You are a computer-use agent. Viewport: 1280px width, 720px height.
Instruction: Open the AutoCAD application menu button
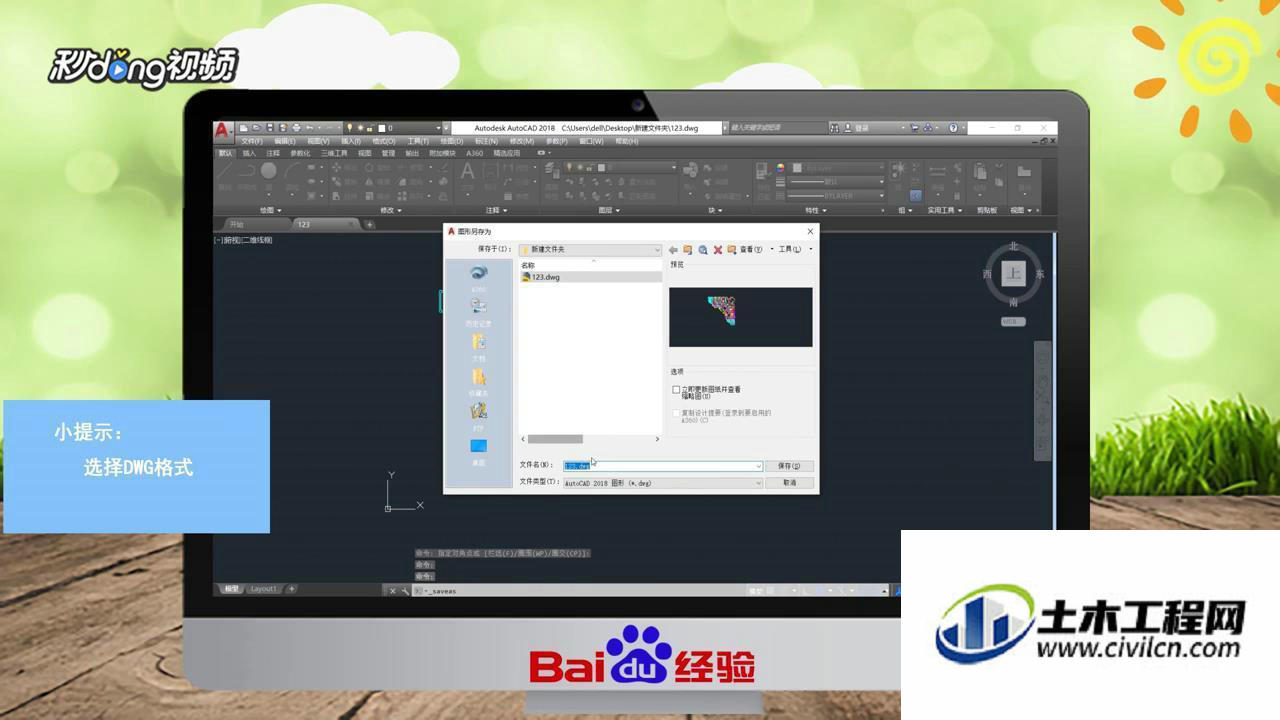coord(224,131)
